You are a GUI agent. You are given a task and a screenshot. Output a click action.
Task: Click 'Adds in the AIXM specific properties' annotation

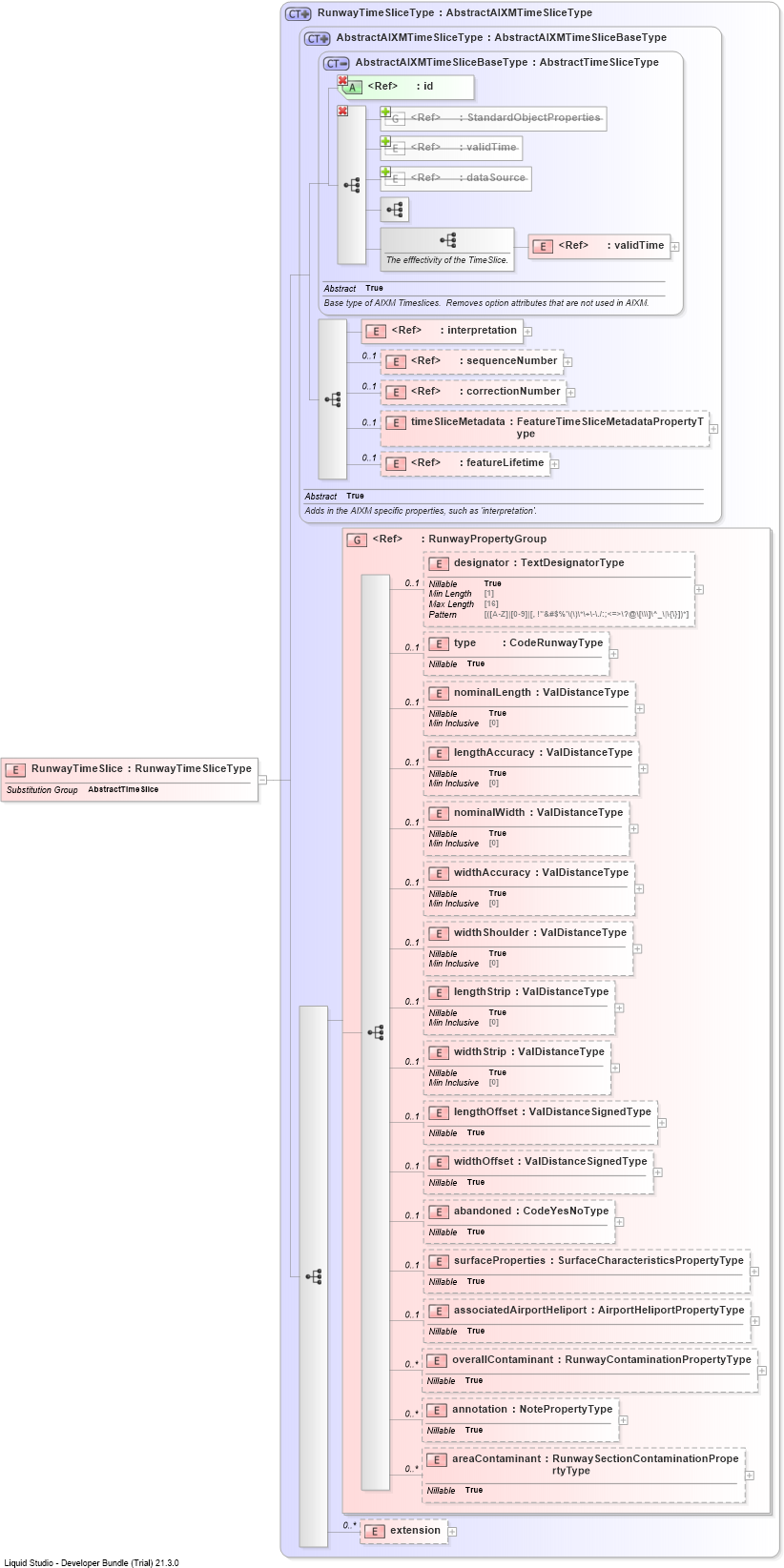click(x=421, y=511)
